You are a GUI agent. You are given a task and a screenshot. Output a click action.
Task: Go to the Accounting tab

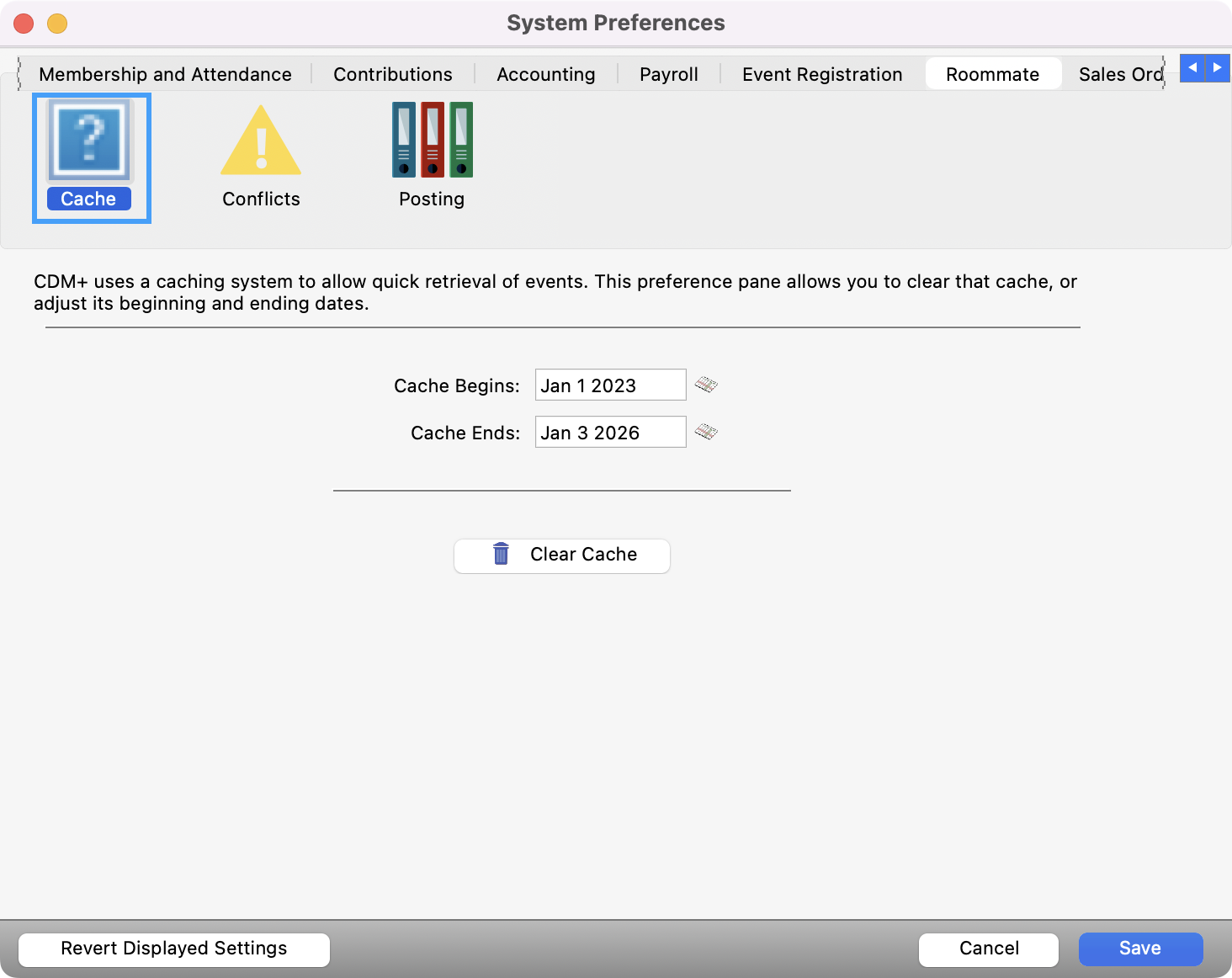coord(546,74)
